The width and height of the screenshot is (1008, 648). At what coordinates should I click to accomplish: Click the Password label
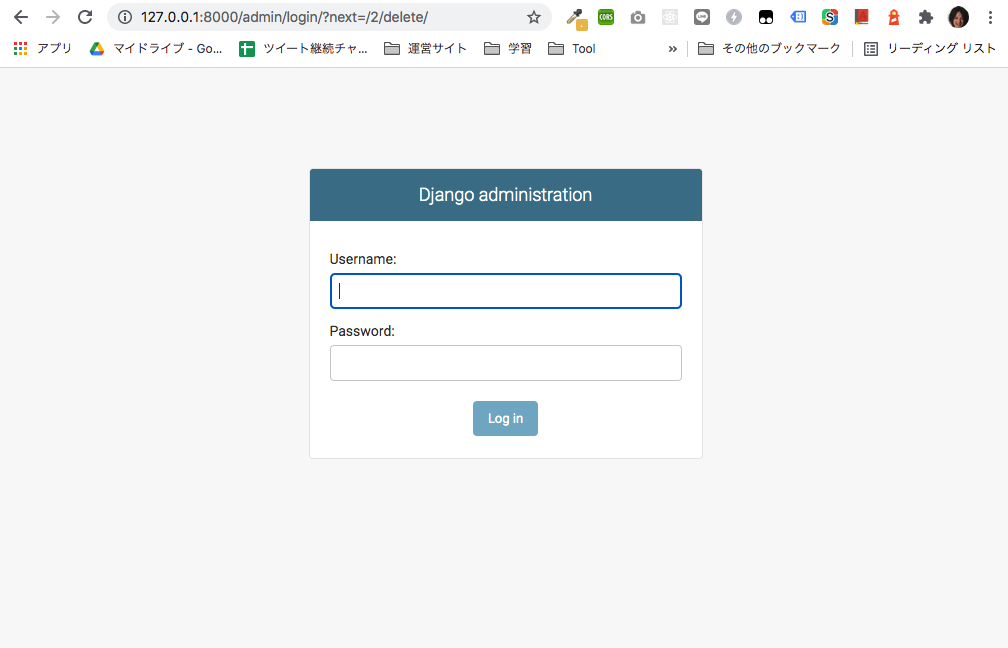pyautogui.click(x=362, y=331)
